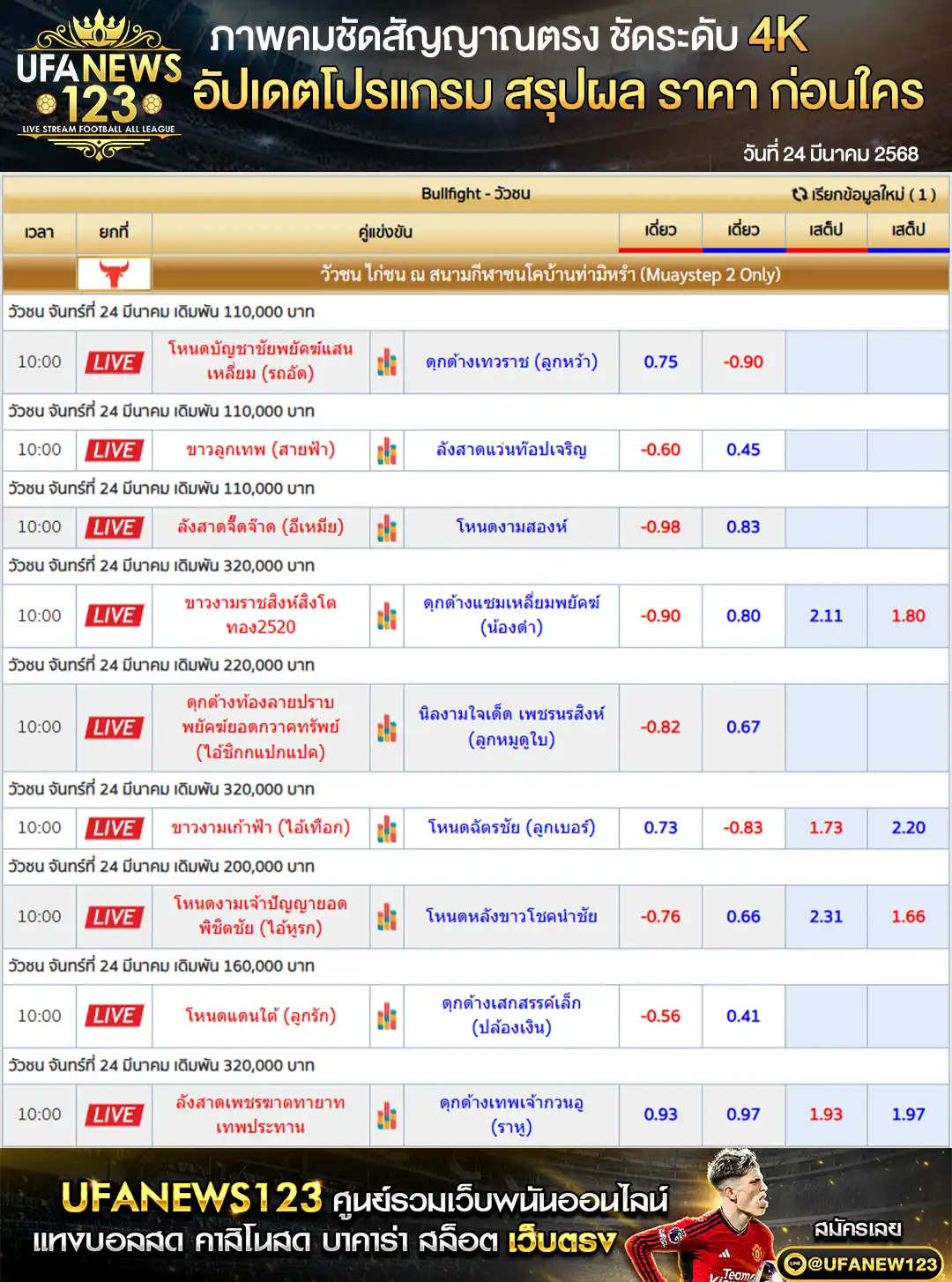Click the คู่แข่งขัน column header
This screenshot has width=952, height=1282.
(x=385, y=232)
